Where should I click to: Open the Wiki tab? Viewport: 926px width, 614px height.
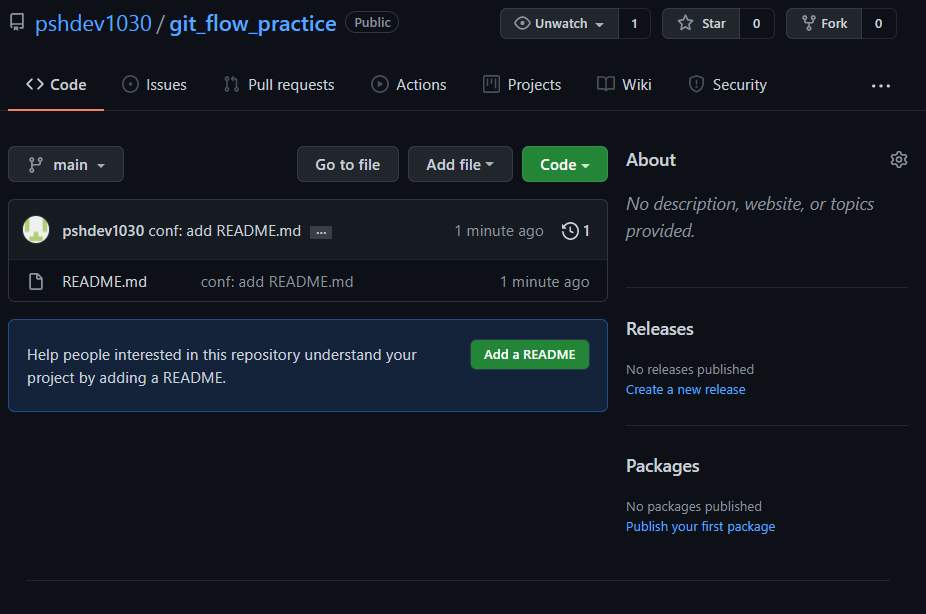coord(624,85)
